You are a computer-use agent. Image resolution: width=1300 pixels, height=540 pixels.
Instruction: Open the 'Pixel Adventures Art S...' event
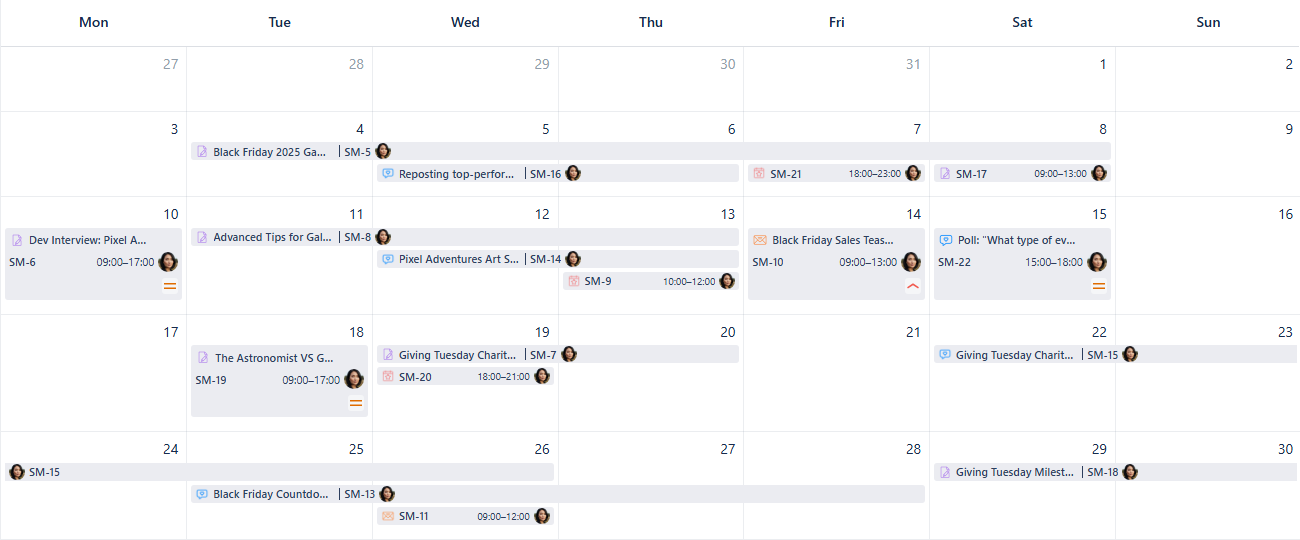tap(458, 259)
